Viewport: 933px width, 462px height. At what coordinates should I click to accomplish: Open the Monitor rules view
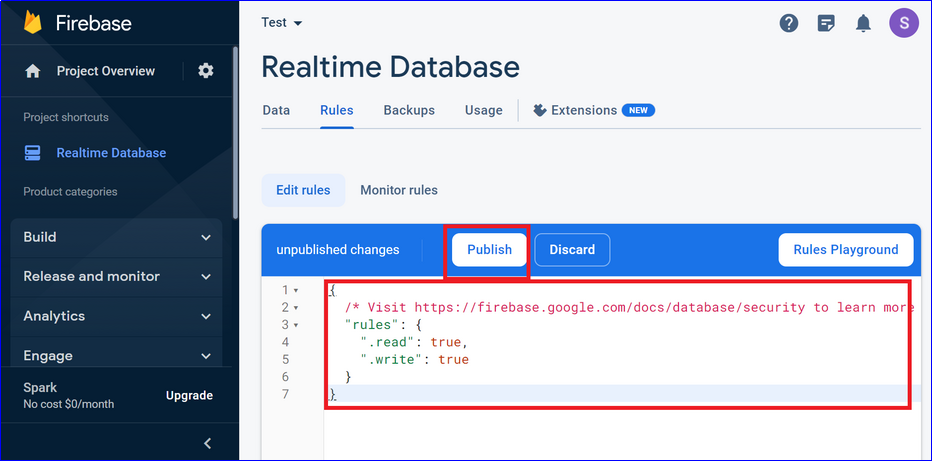(x=399, y=190)
